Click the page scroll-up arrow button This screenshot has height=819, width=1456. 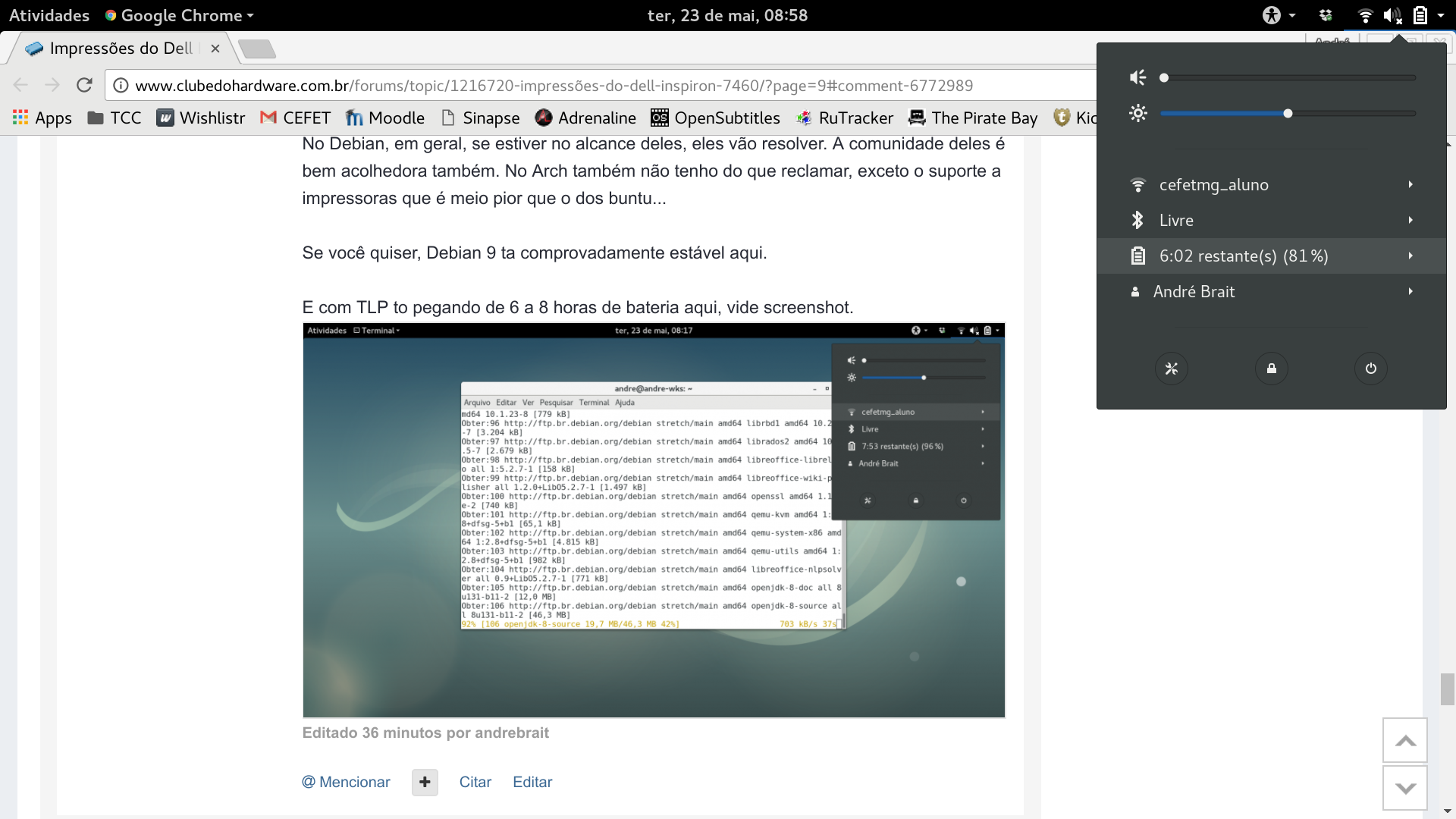pos(1405,740)
